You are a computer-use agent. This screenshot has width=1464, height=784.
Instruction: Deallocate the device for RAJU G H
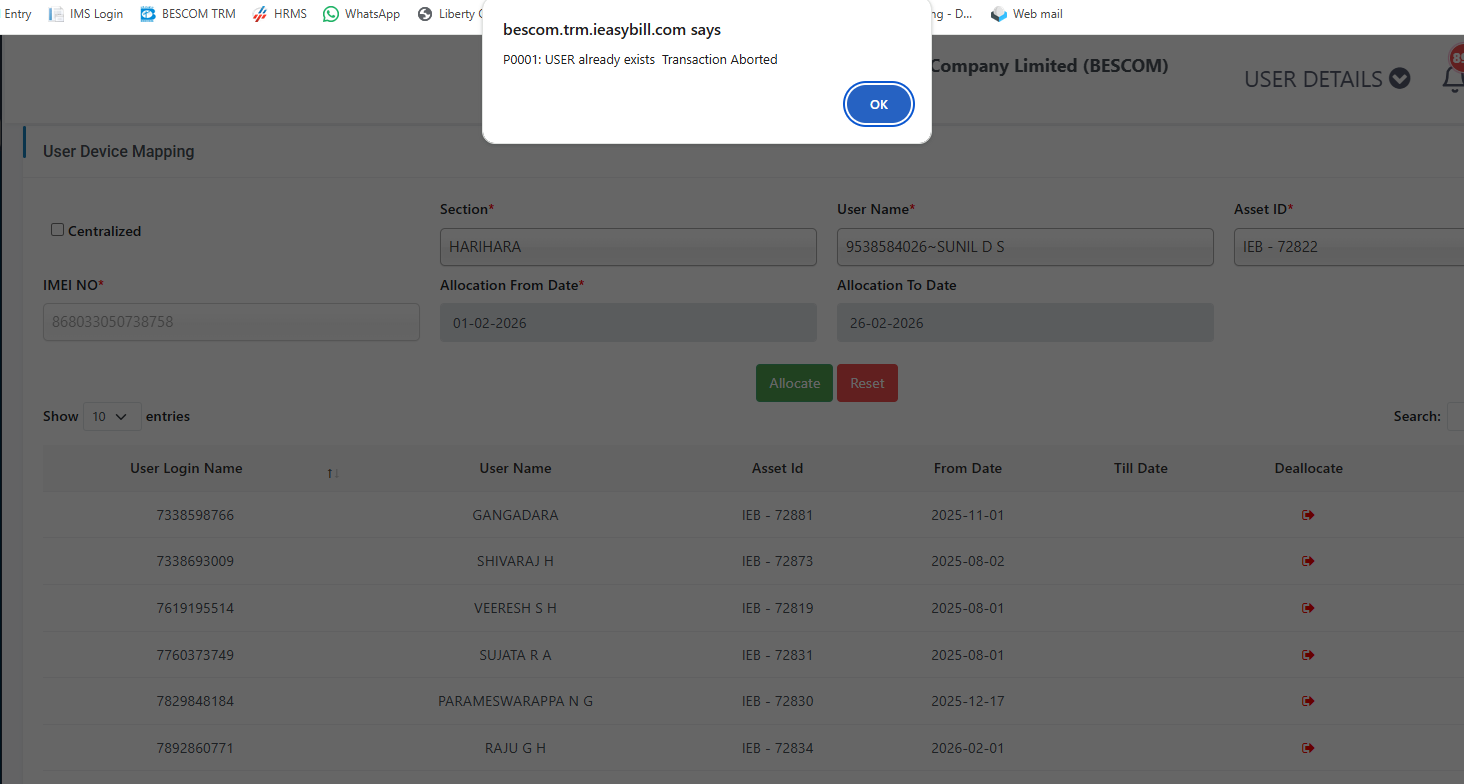click(1308, 748)
